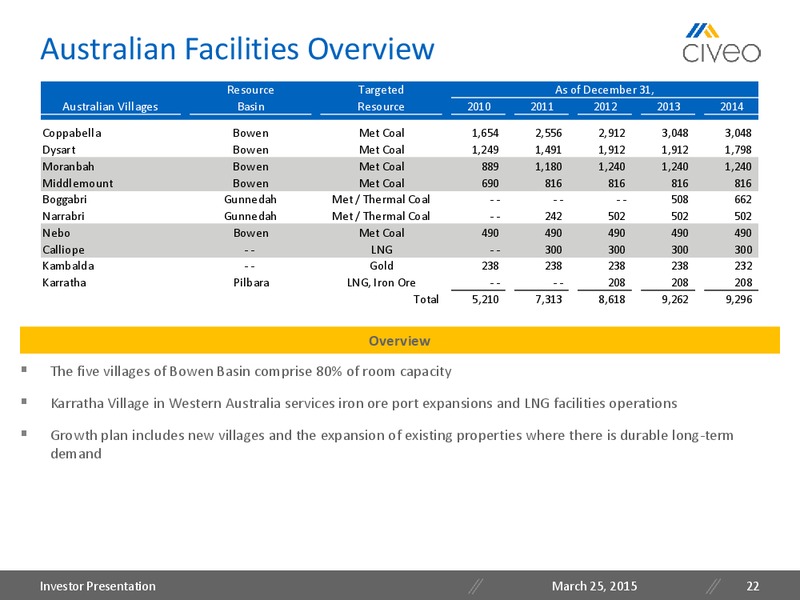Click the 'Resource Basin' column header
The height and width of the screenshot is (600, 800).
tap(251, 98)
